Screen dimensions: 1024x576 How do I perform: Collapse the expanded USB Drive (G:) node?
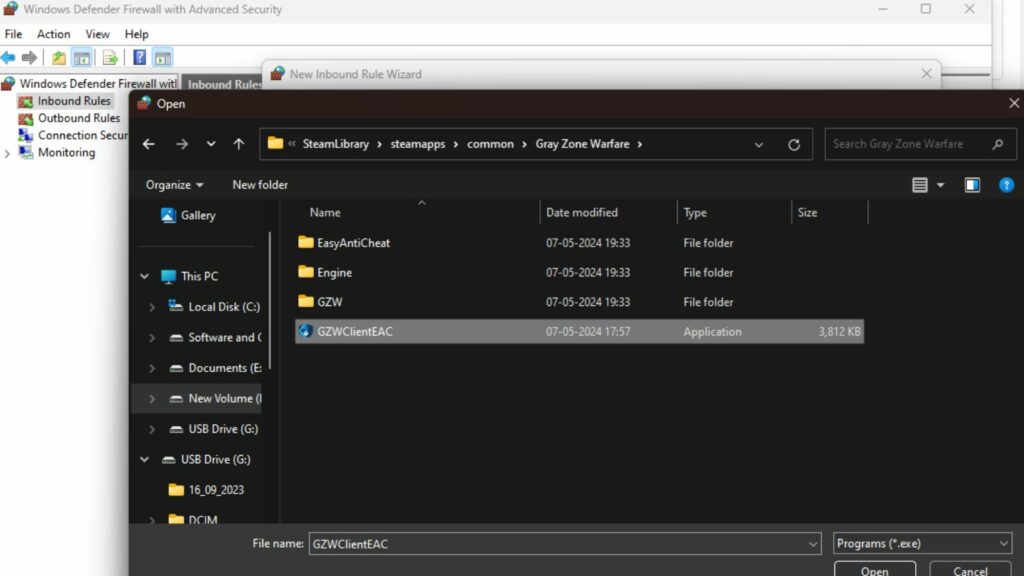144,459
